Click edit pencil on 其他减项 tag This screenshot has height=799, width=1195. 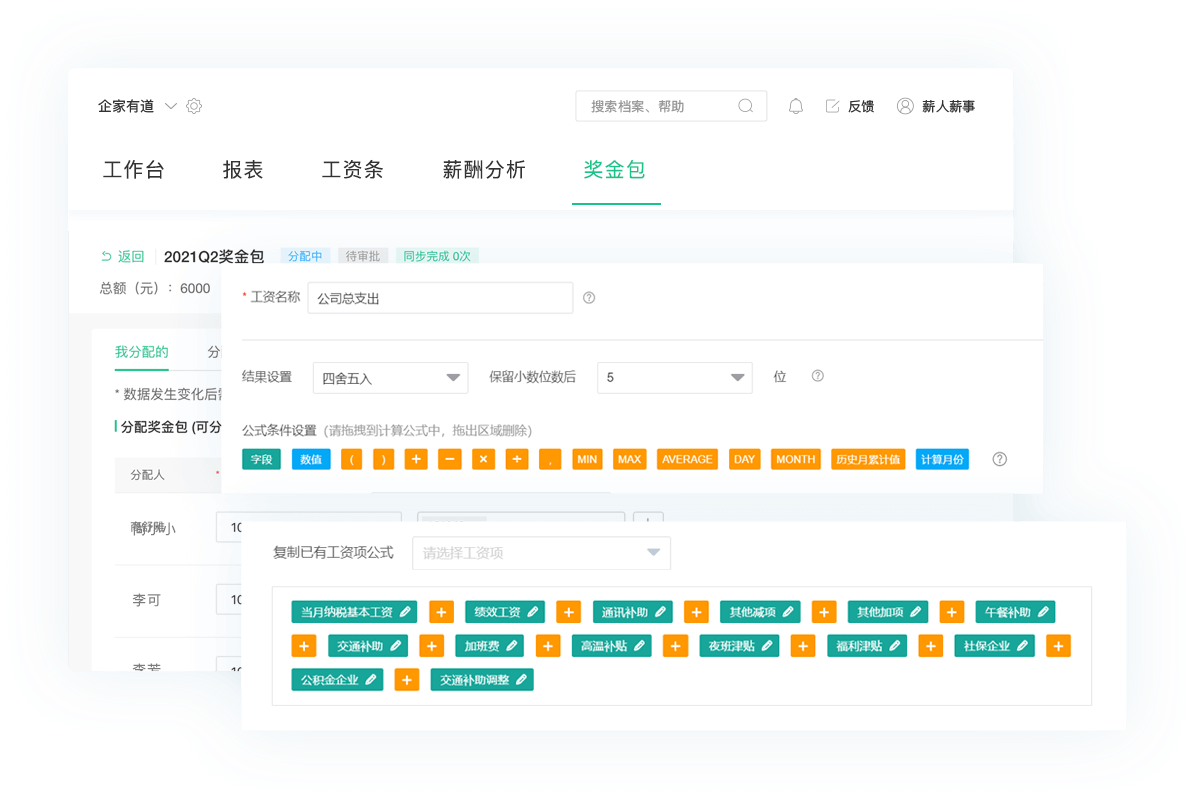tap(788, 611)
